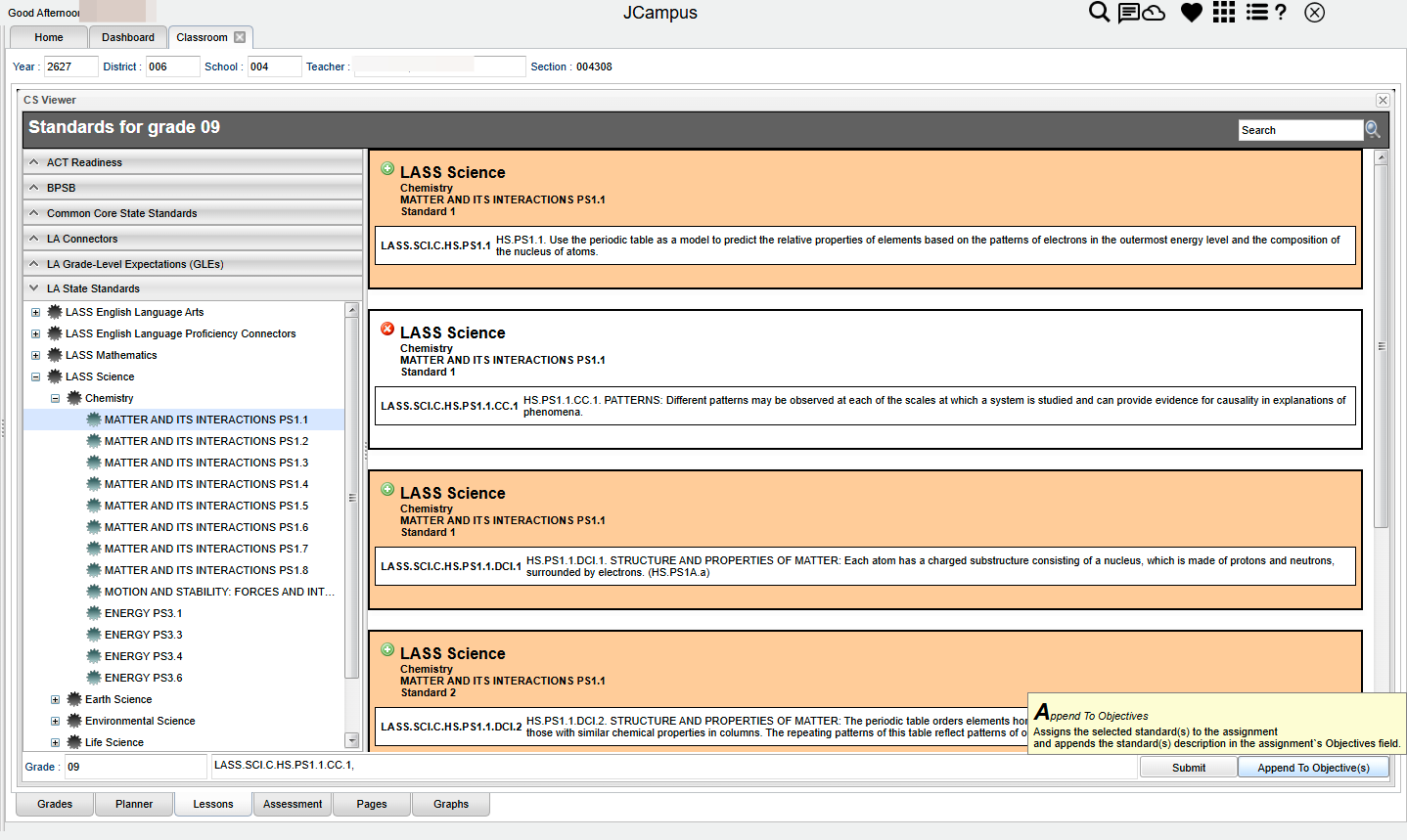Switch to the Dashboard tab
Screen dimensions: 1407x840
click(x=128, y=37)
